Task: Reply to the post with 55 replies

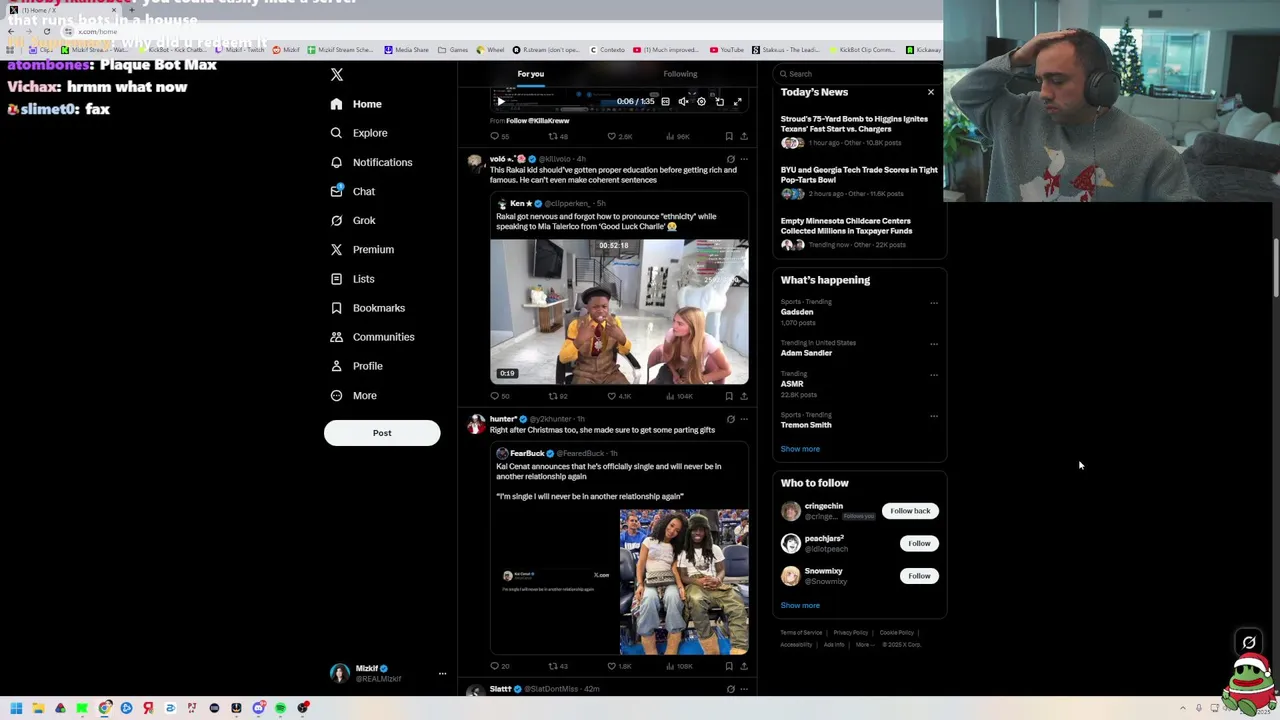Action: tap(499, 136)
